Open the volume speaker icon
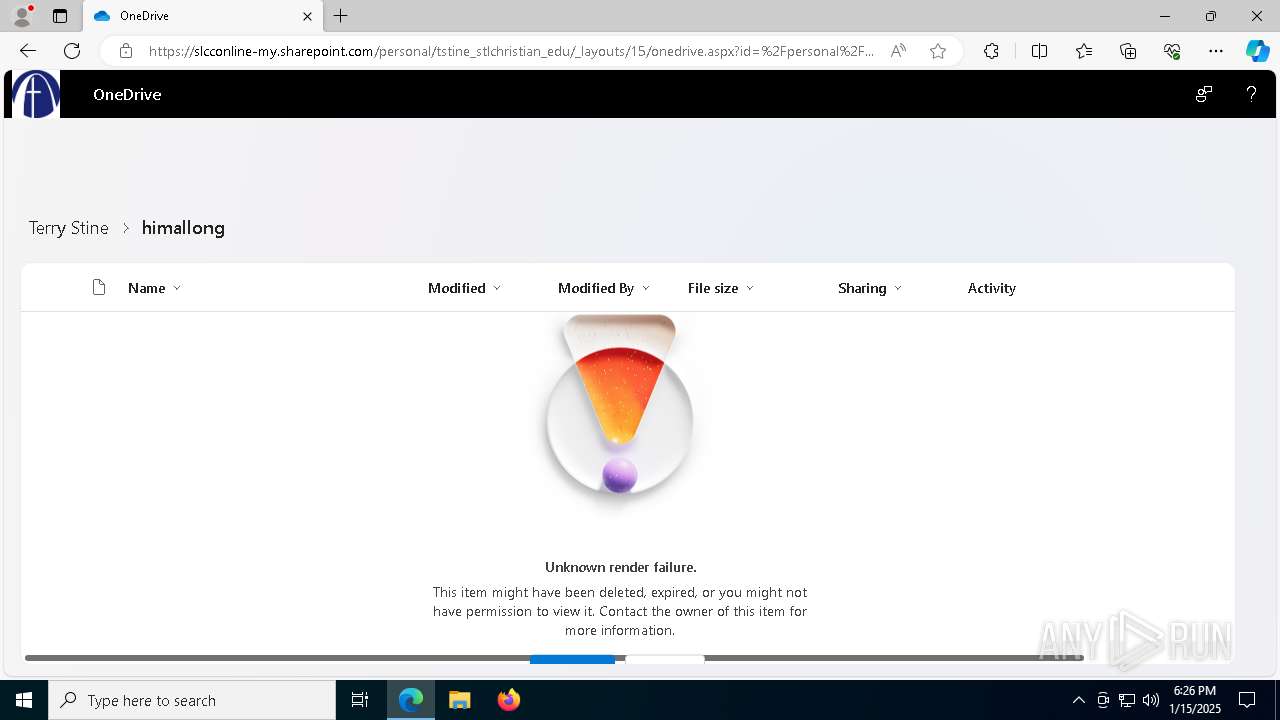Screen dimensions: 1280x720 click(1151, 700)
